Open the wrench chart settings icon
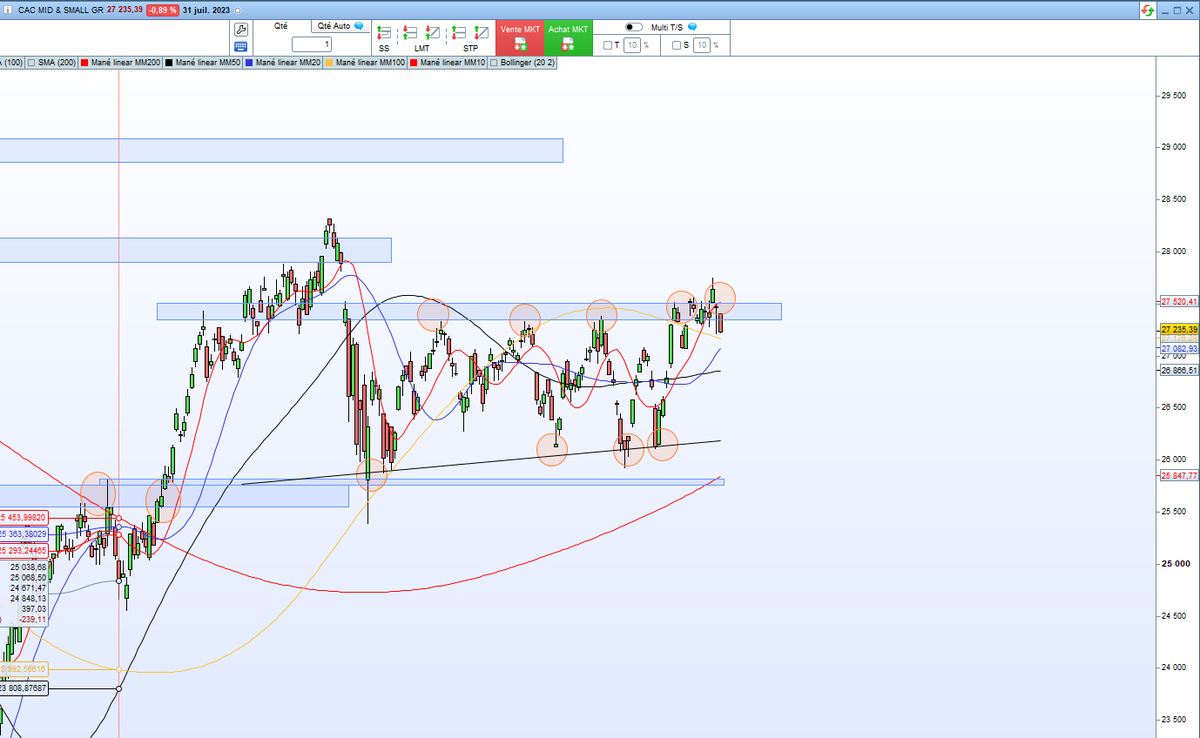The width and height of the screenshot is (1200, 738). click(241, 29)
